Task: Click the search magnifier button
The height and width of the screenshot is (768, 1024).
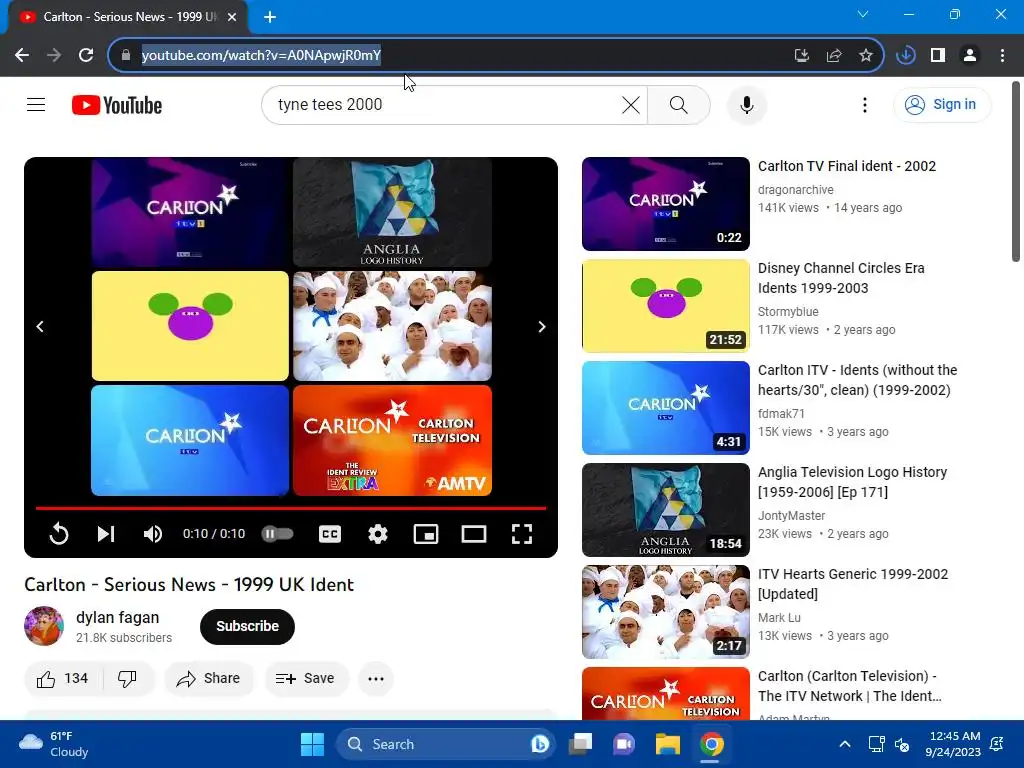Action: pyautogui.click(x=679, y=104)
